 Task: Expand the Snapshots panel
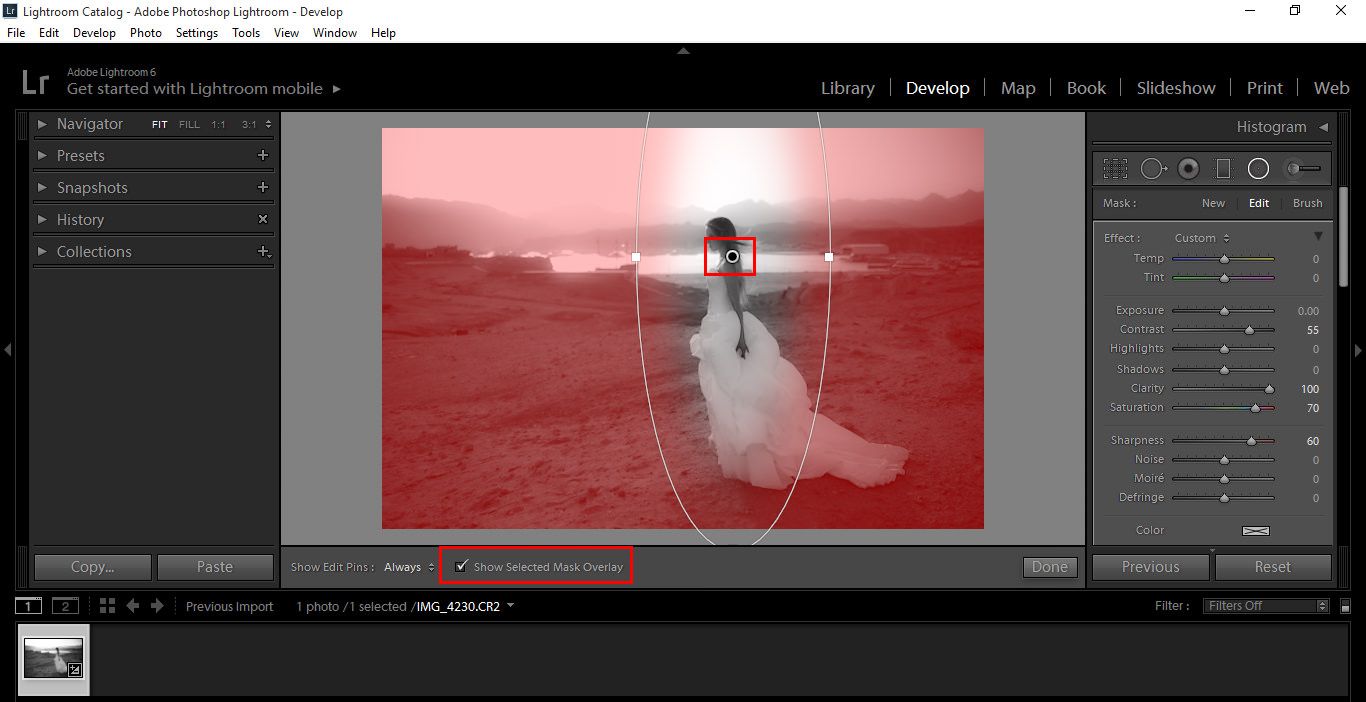pos(42,188)
